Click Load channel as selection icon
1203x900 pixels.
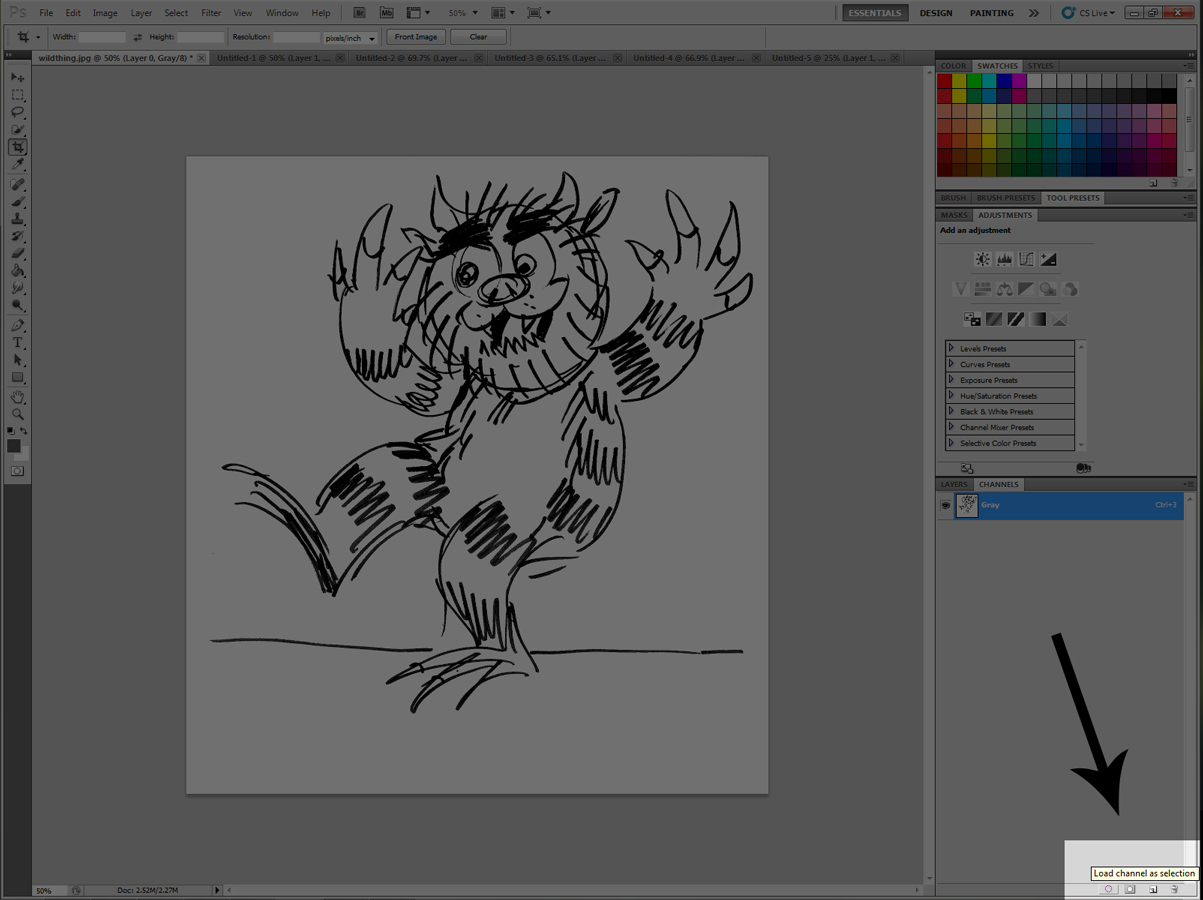click(1108, 889)
